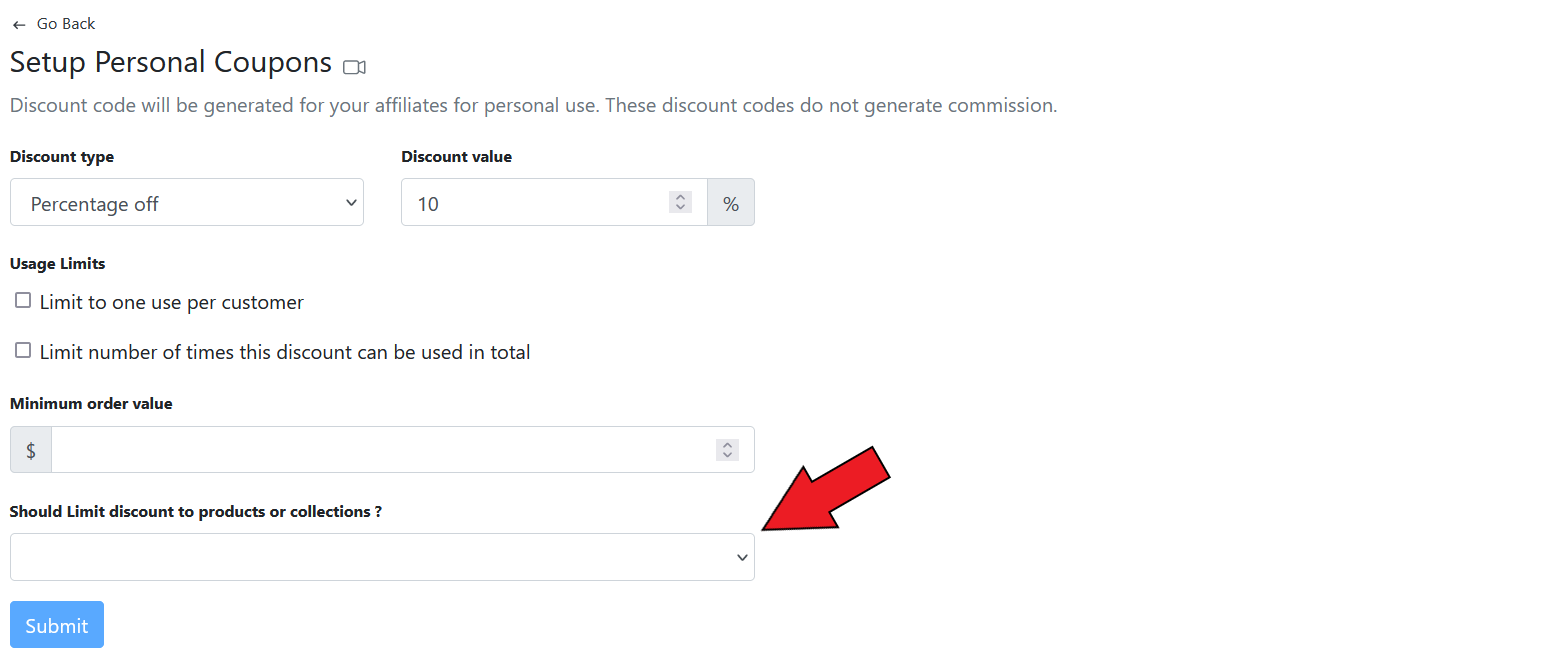Image resolution: width=1546 pixels, height=655 pixels.
Task: Open the Discount type dropdown
Action: click(x=186, y=203)
